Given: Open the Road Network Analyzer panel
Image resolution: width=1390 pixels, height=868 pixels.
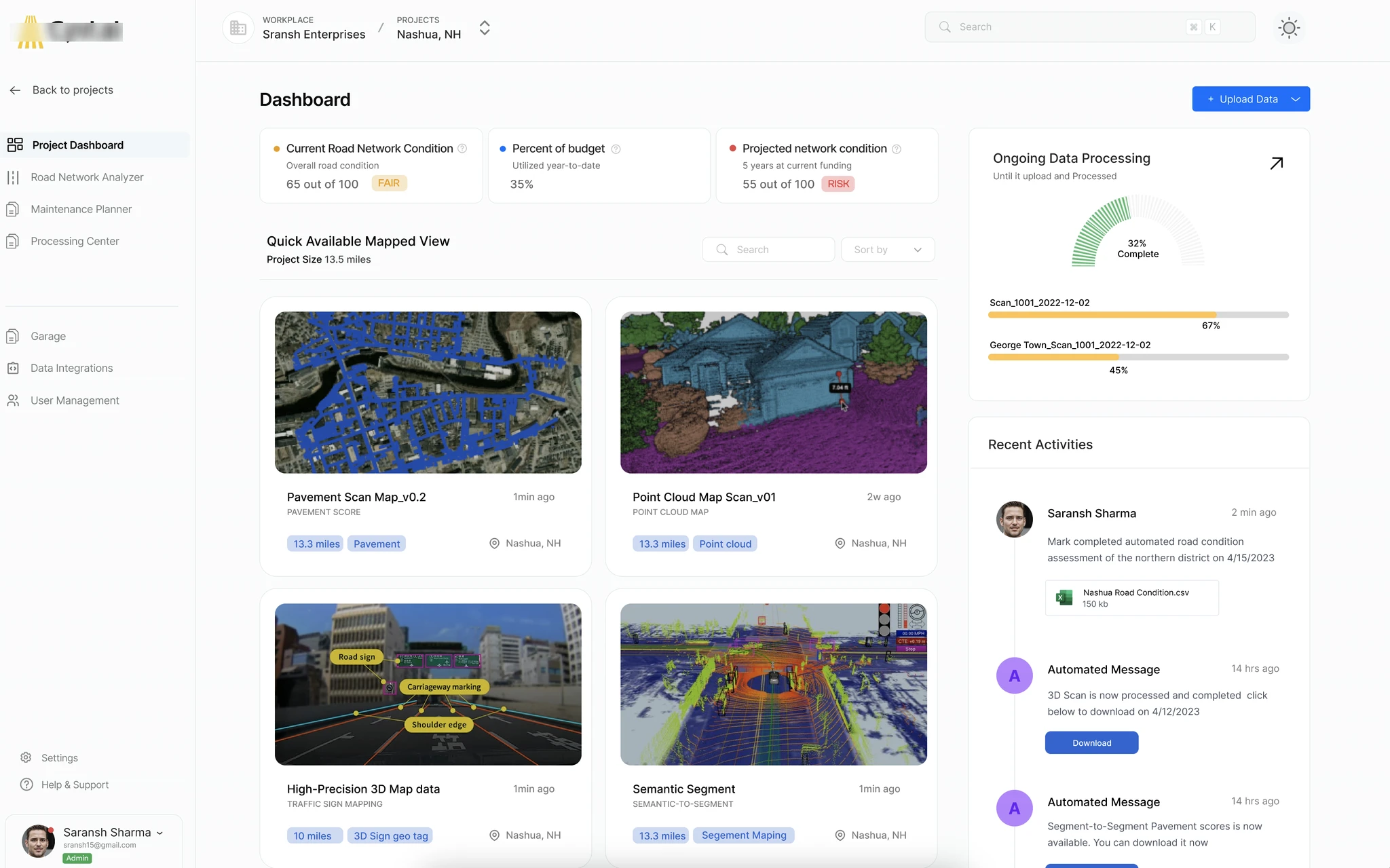Looking at the screenshot, I should coord(86,176).
